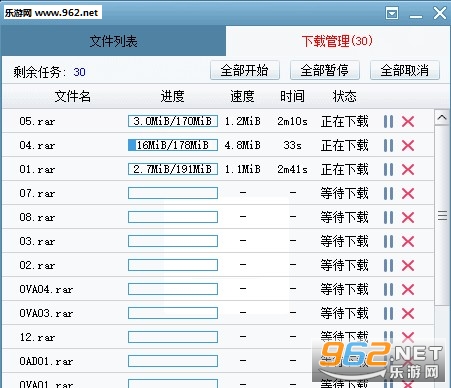Click the 07.rar empty progress bar
451x388 pixels.
click(173, 193)
